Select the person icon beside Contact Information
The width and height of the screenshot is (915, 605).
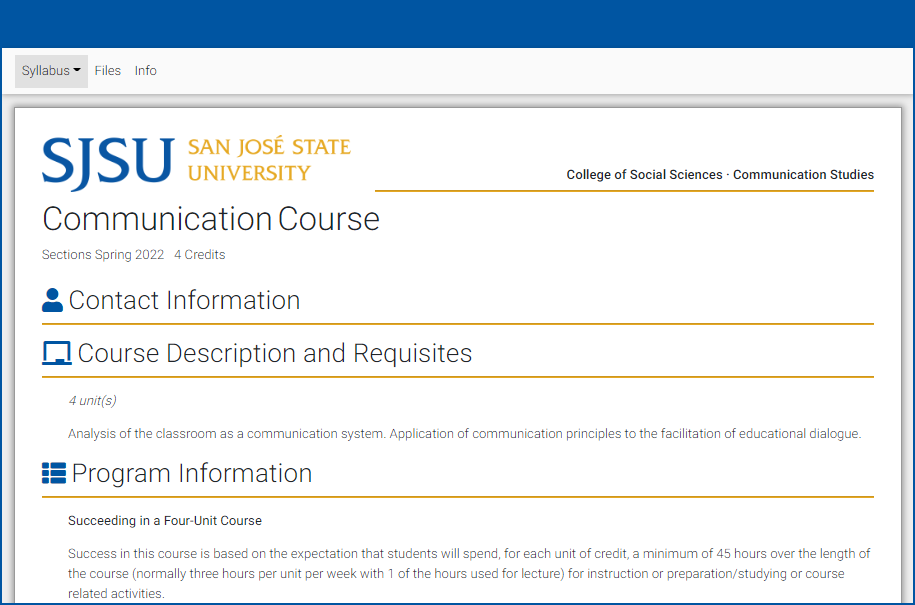coord(52,298)
